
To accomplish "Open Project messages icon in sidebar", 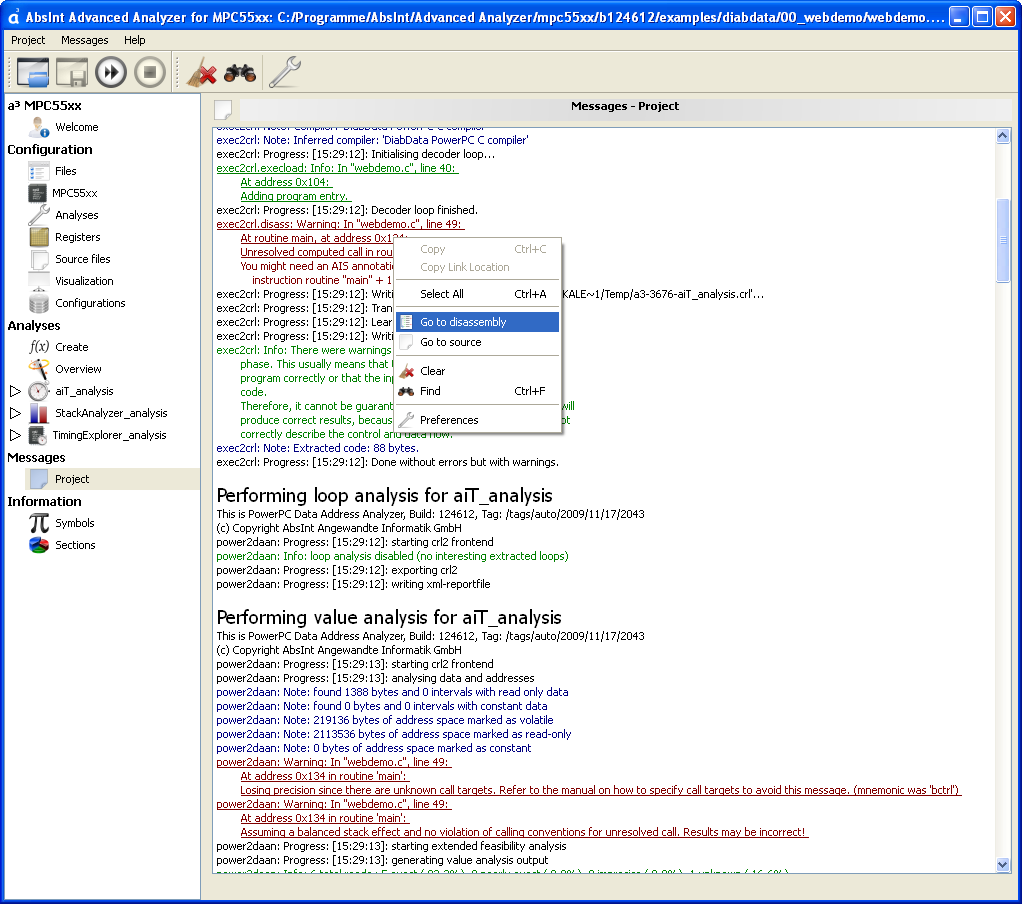I will click(x=39, y=479).
